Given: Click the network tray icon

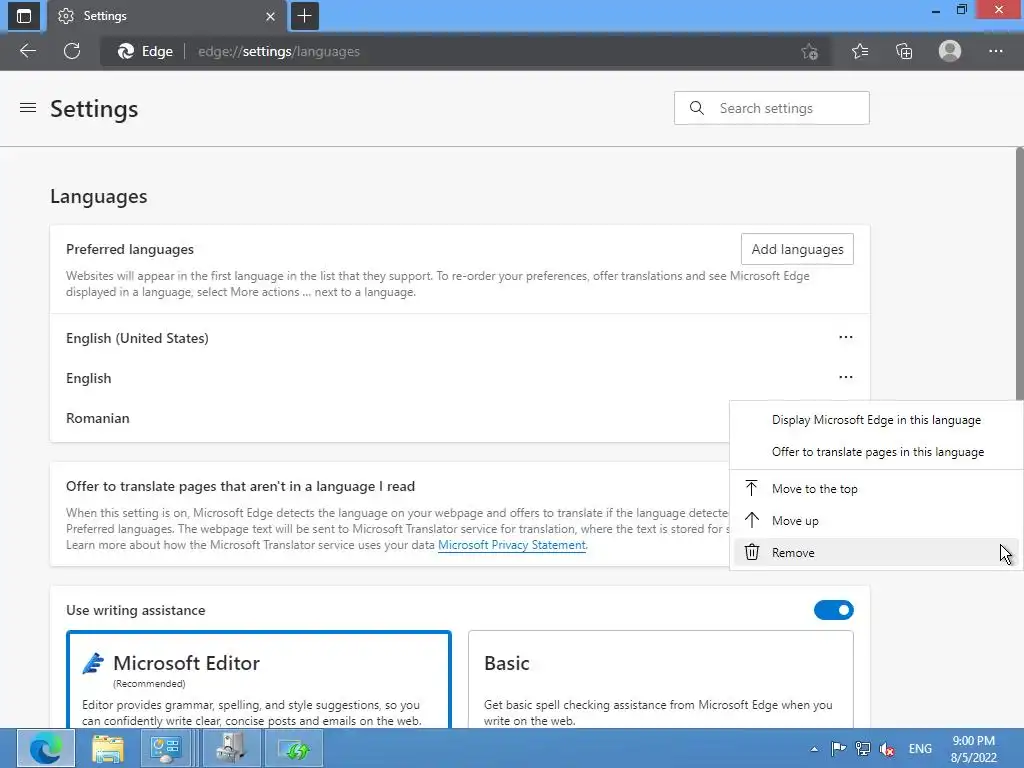Looking at the screenshot, I should [x=863, y=749].
